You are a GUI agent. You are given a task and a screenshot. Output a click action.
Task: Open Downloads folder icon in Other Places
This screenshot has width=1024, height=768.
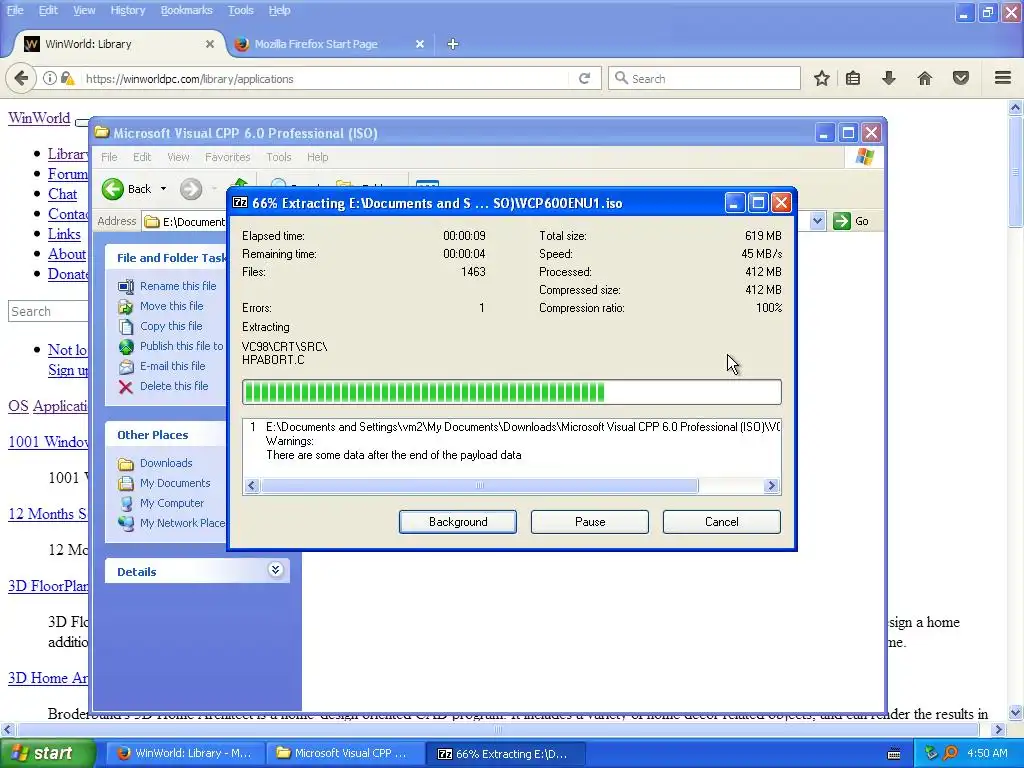click(x=125, y=464)
